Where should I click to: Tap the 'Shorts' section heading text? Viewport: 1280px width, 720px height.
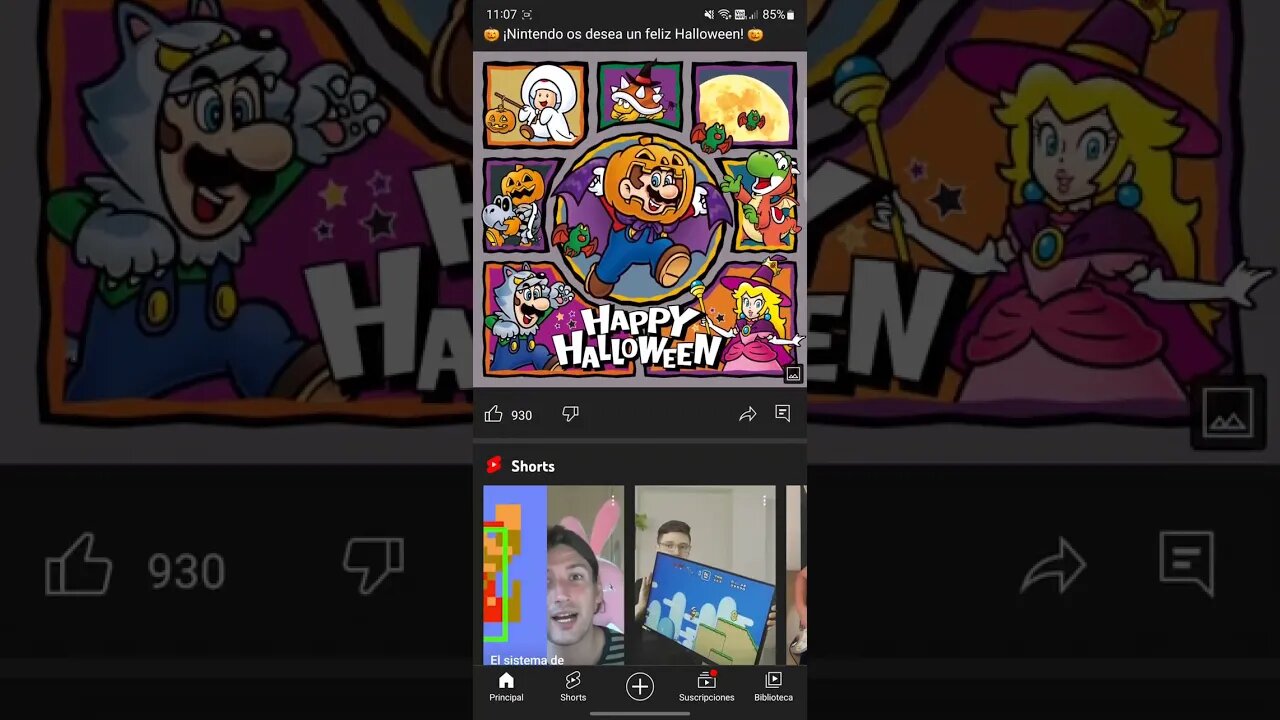pos(532,466)
